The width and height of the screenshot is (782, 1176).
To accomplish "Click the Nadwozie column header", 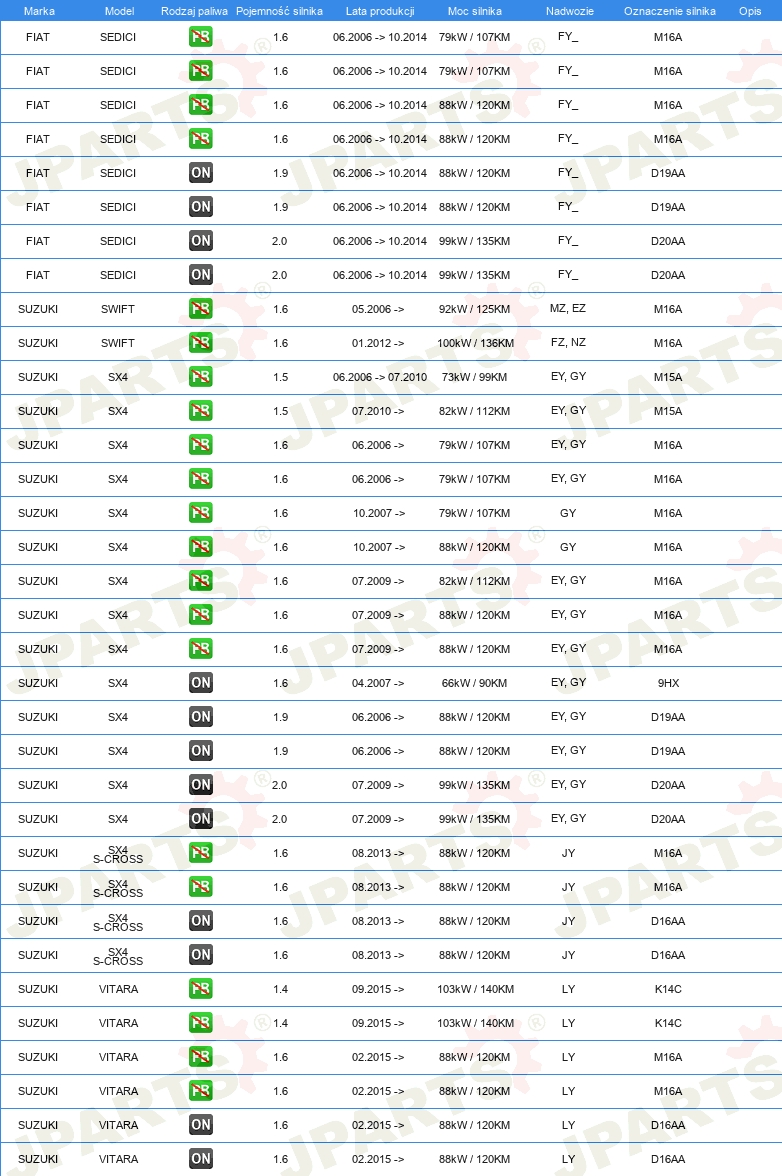I will point(569,11).
